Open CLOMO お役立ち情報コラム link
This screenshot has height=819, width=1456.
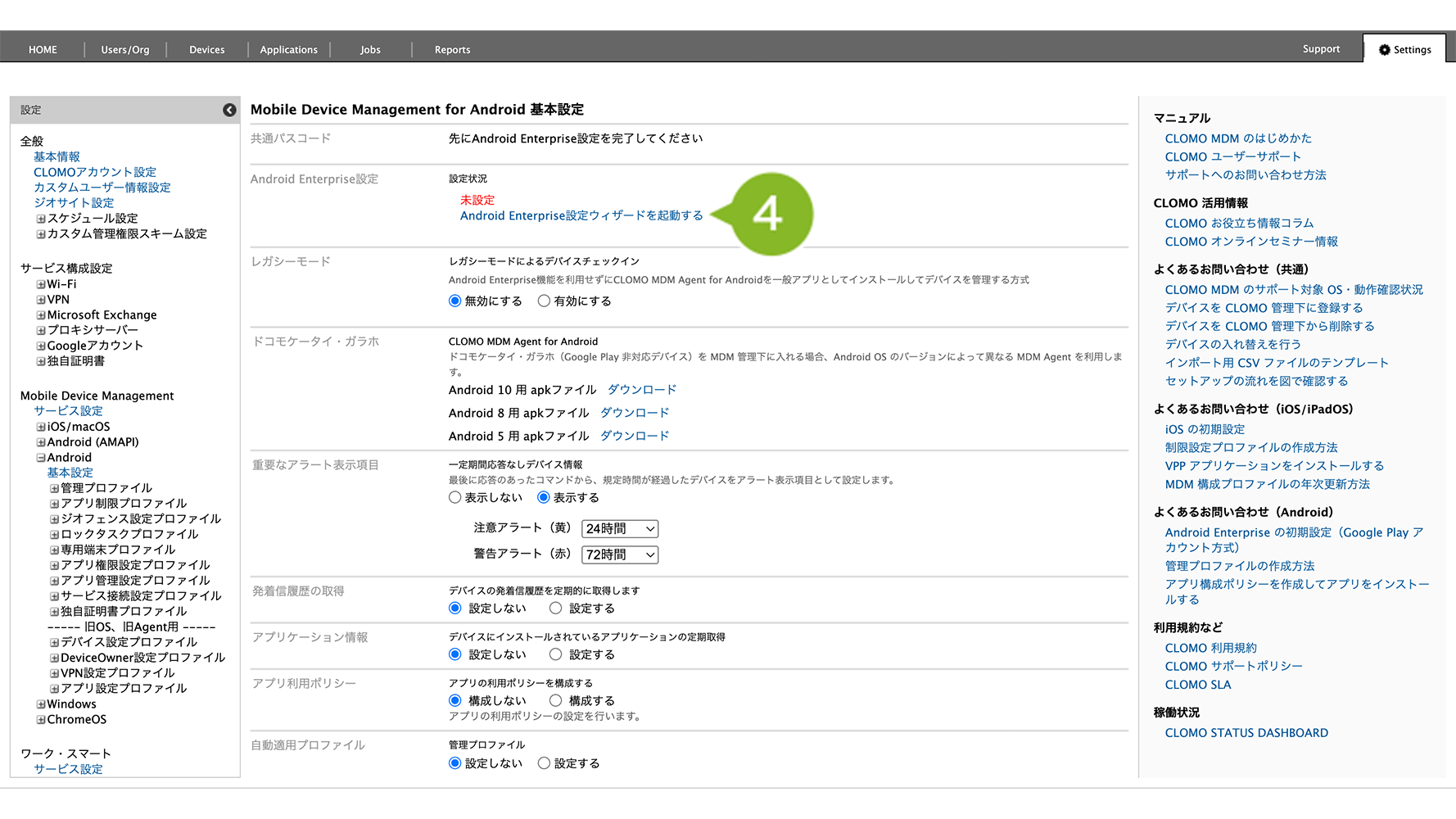pos(1239,223)
